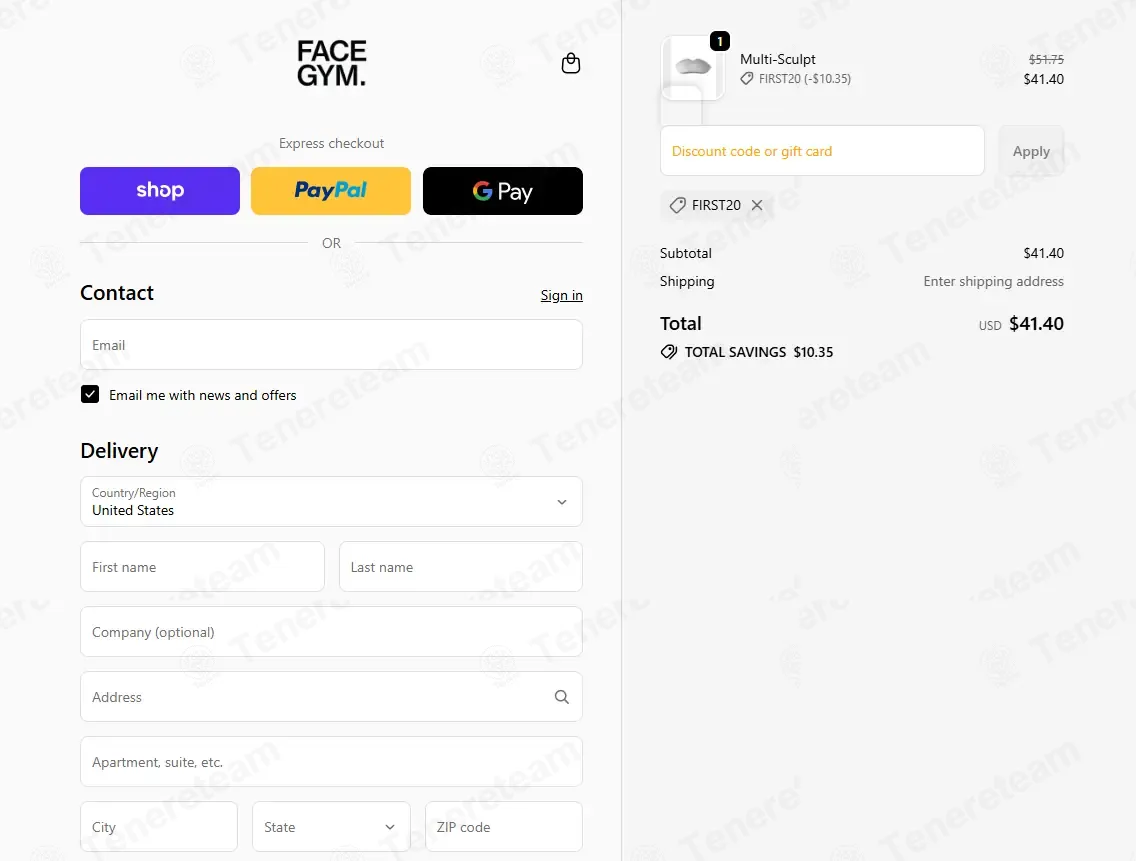1136x861 pixels.
Task: Open the Sign in link
Action: click(561, 295)
